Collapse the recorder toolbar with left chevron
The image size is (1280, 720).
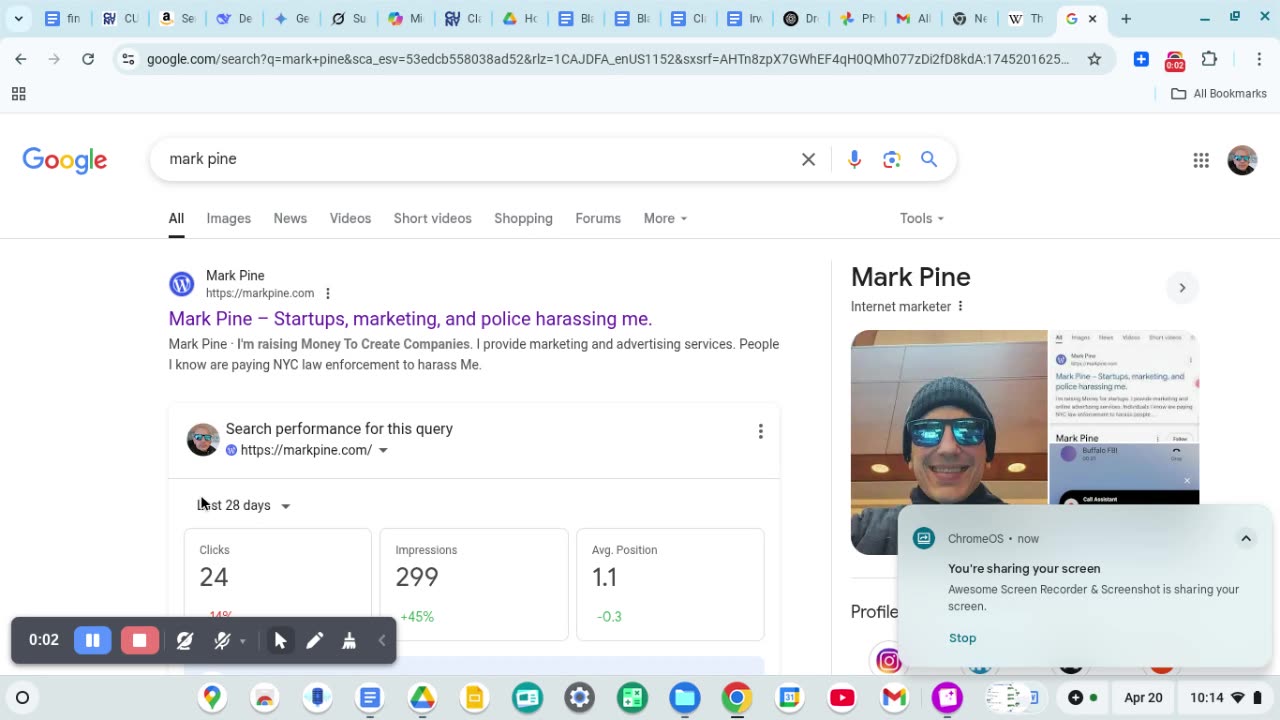pos(381,641)
